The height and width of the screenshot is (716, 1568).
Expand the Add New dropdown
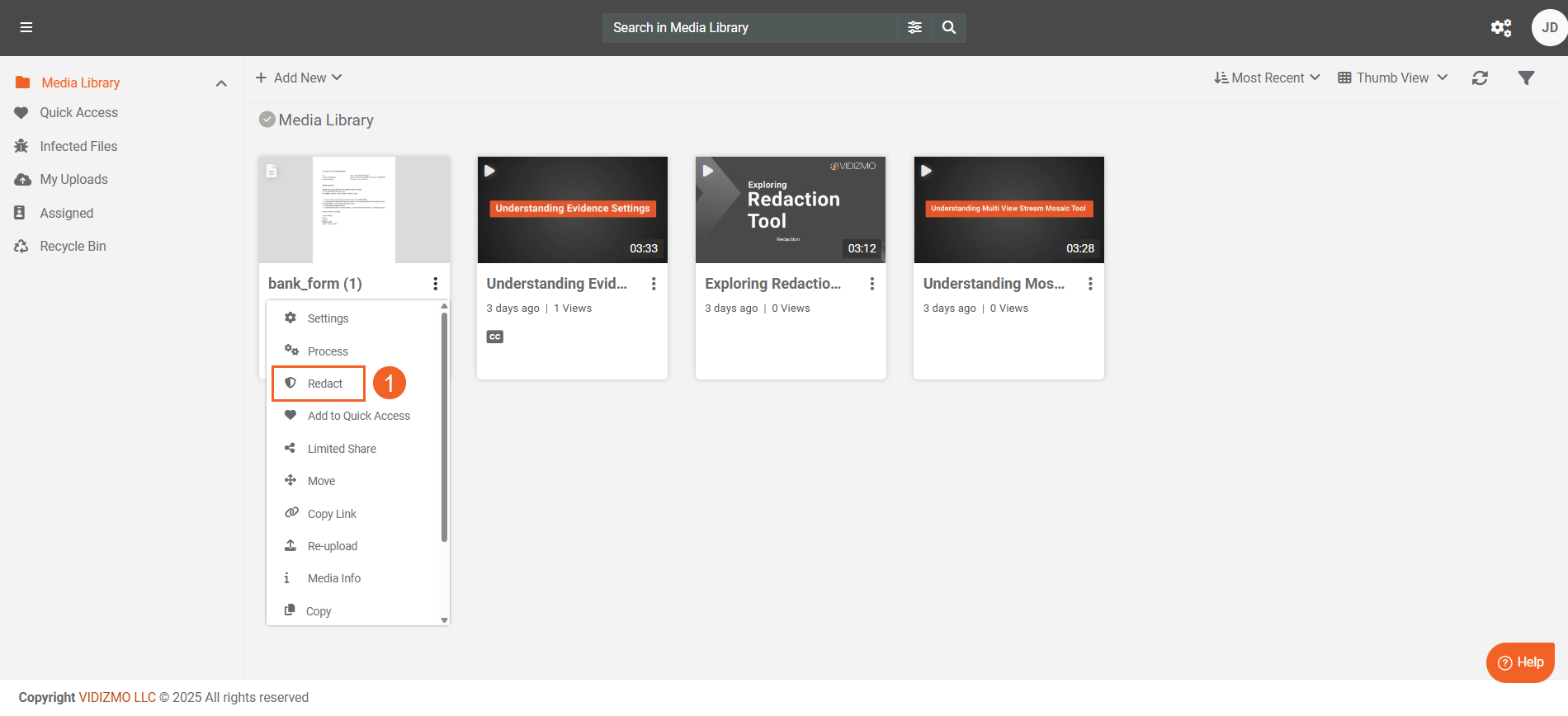(x=299, y=78)
